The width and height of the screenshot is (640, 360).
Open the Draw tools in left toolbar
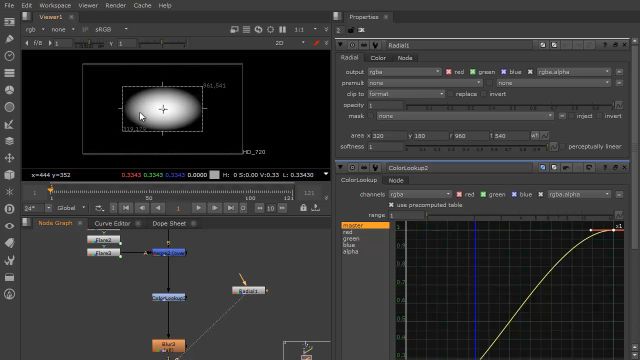tap(9, 39)
